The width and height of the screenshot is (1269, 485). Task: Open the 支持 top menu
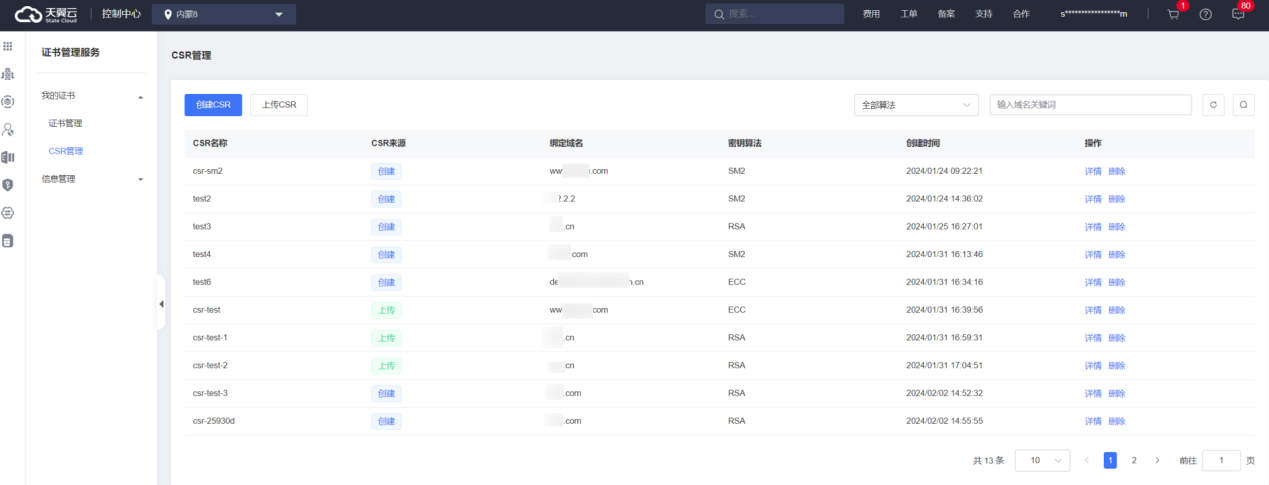(x=984, y=14)
